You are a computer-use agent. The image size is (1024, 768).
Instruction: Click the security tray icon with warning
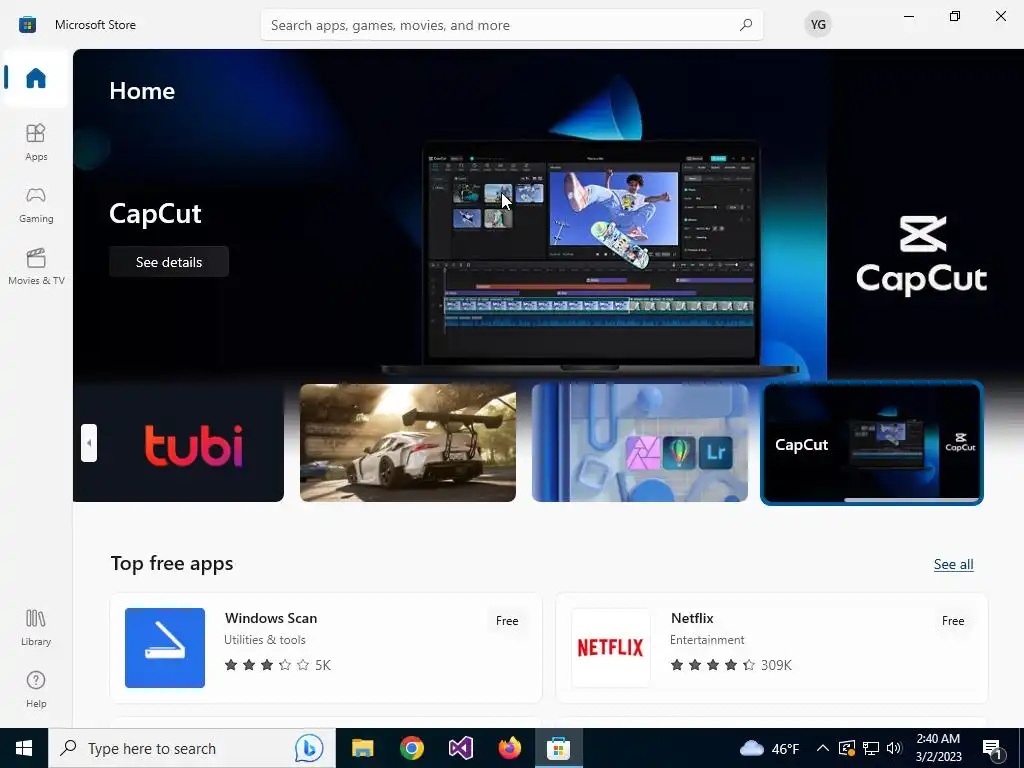point(847,748)
